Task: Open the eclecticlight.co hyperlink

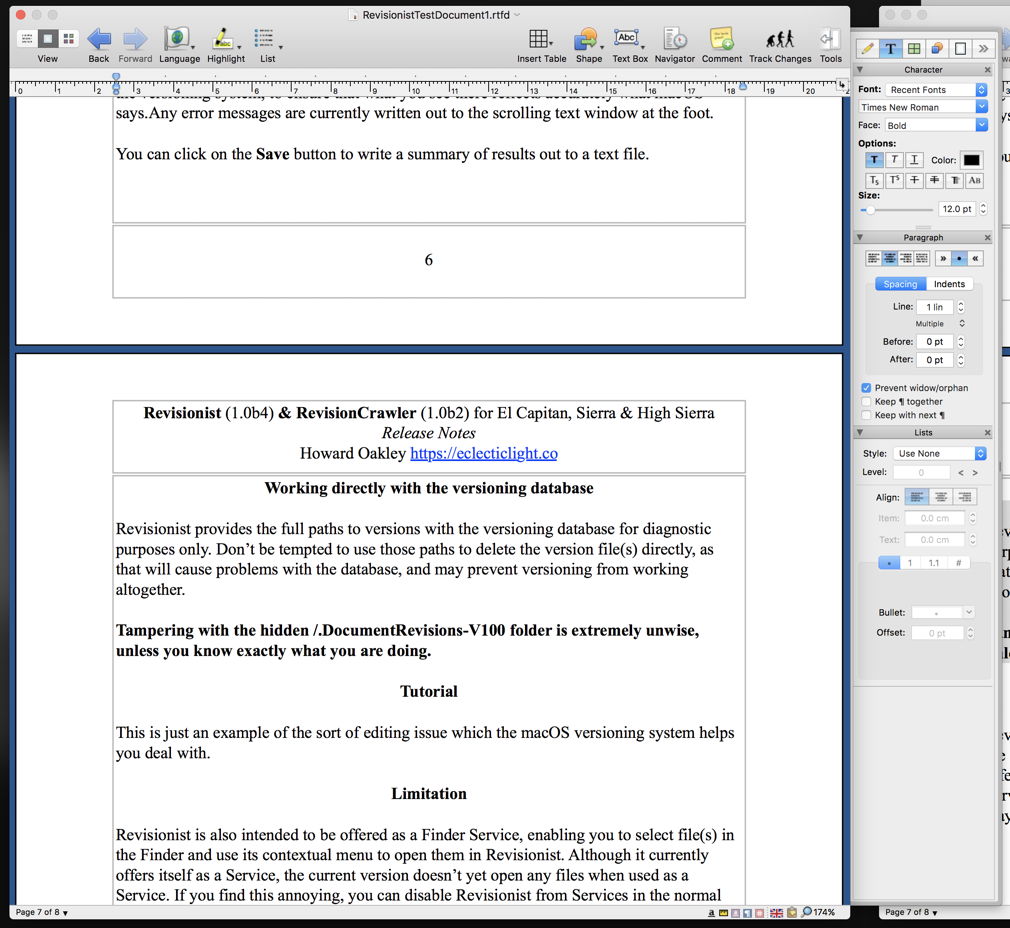Action: coord(484,453)
